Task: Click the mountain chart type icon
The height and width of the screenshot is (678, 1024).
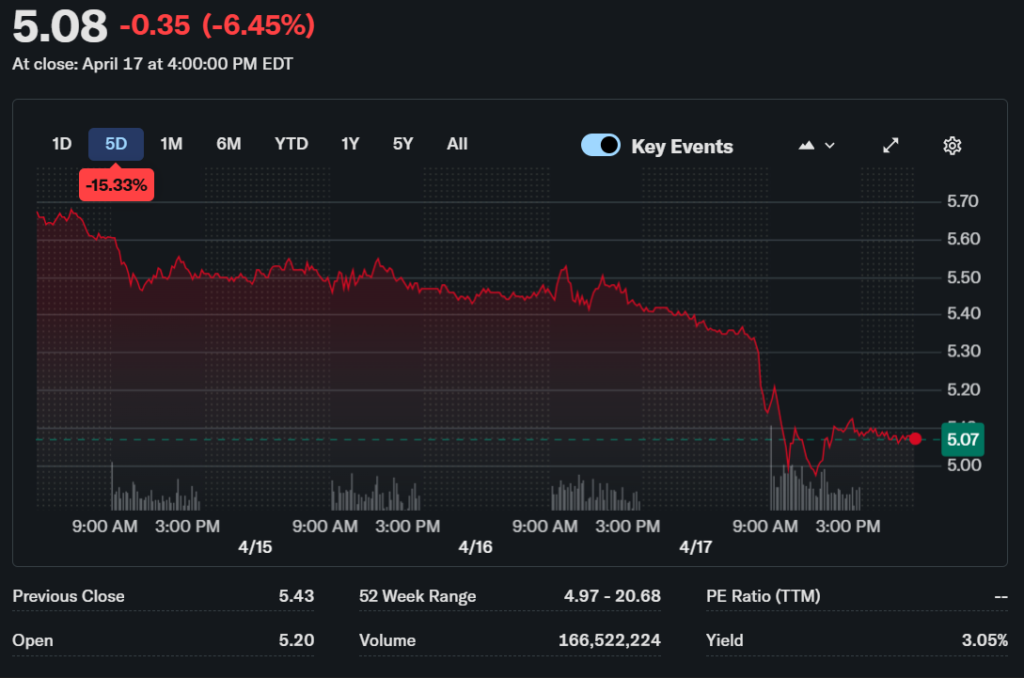Action: click(x=807, y=146)
